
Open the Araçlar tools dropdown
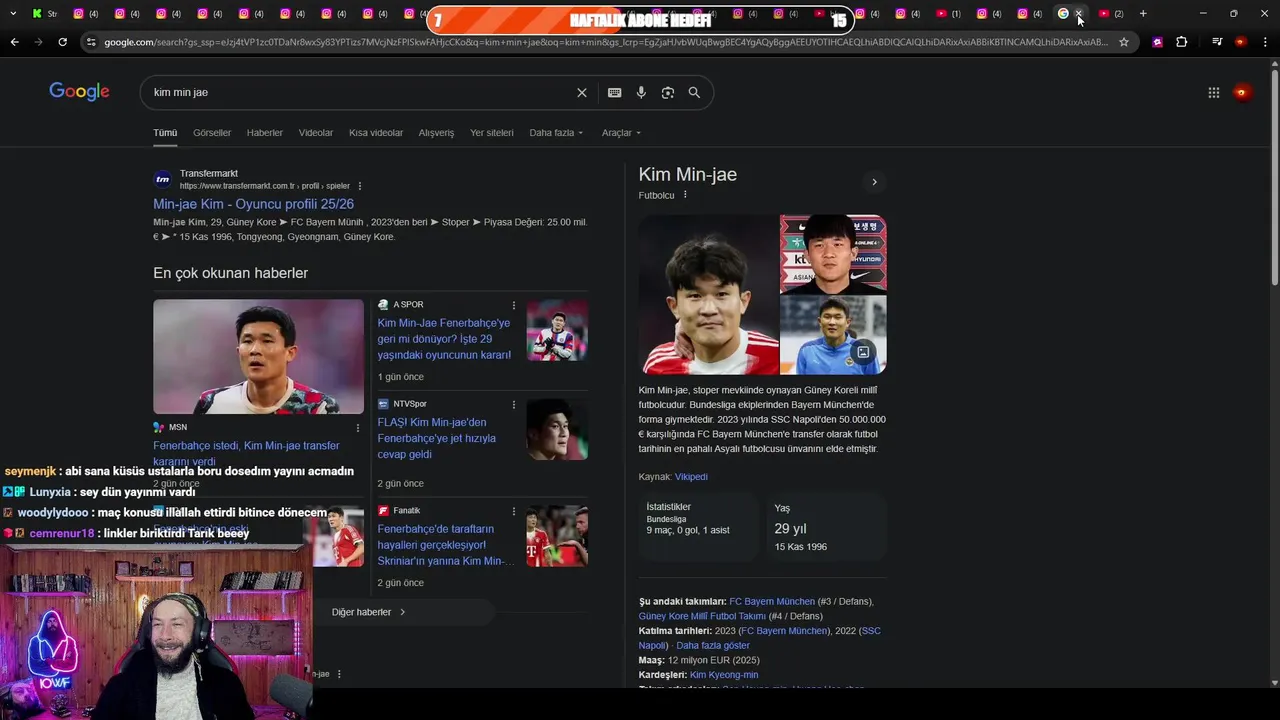(621, 133)
